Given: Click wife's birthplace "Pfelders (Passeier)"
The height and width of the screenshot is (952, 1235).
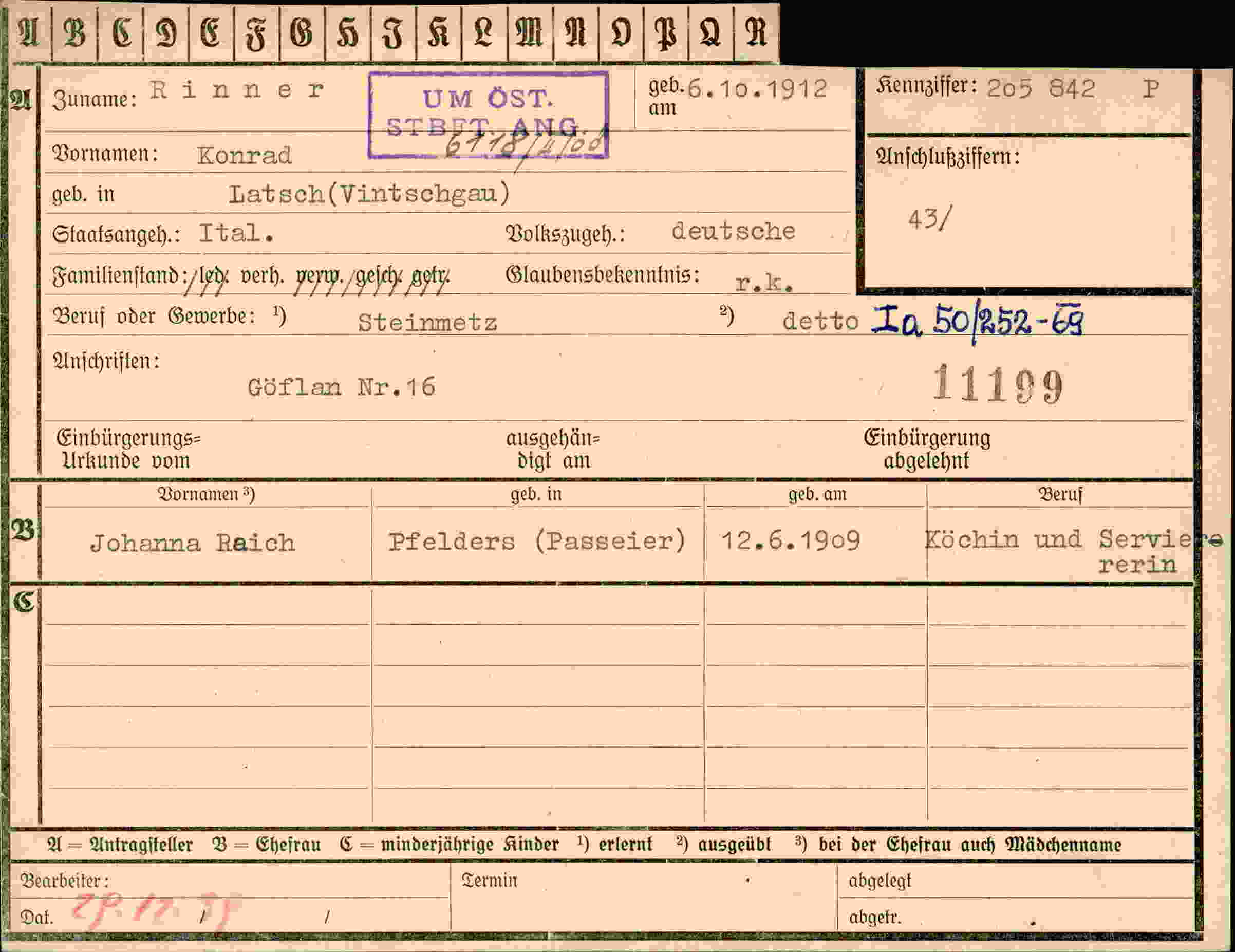Looking at the screenshot, I should click(537, 541).
